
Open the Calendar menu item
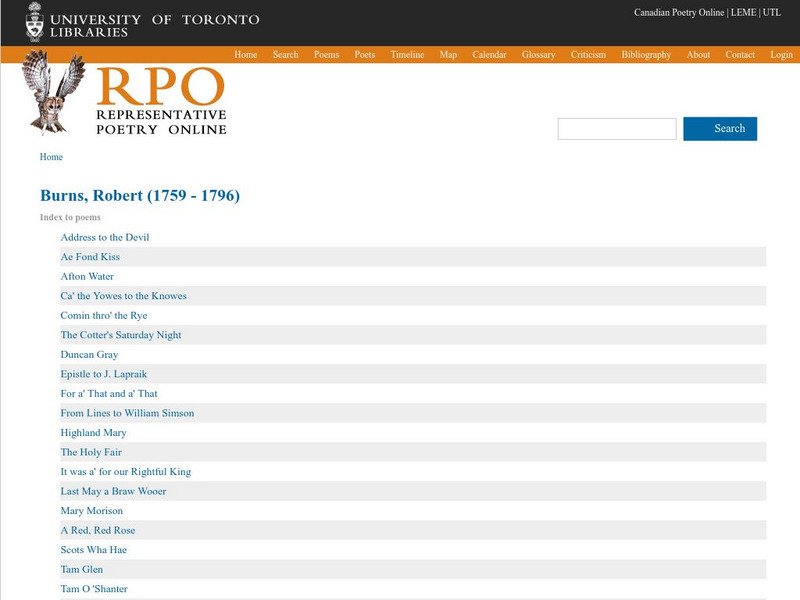(489, 55)
